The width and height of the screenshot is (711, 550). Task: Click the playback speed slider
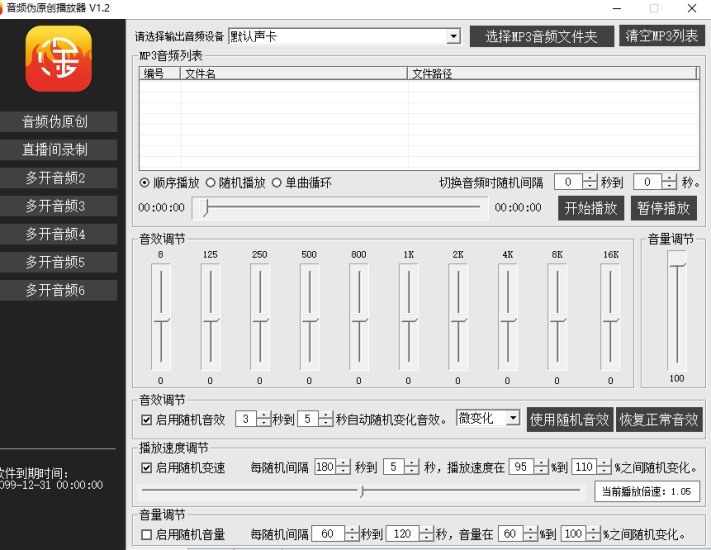tap(361, 491)
